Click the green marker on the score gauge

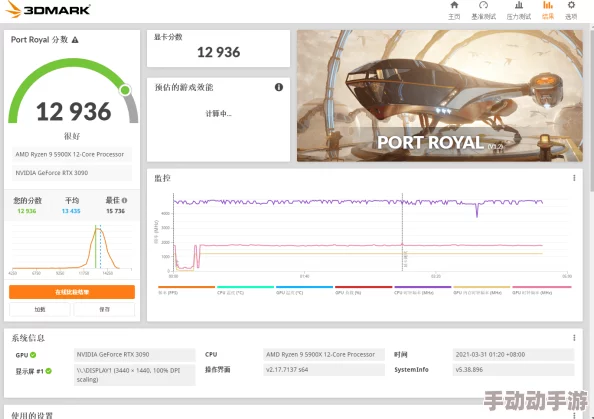coord(125,90)
